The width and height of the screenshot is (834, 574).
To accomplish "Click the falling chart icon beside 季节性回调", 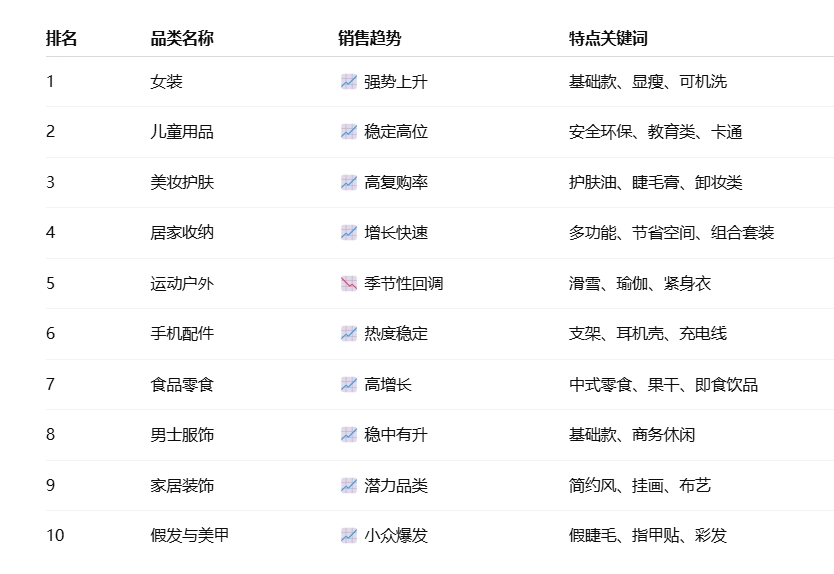I will click(x=349, y=284).
